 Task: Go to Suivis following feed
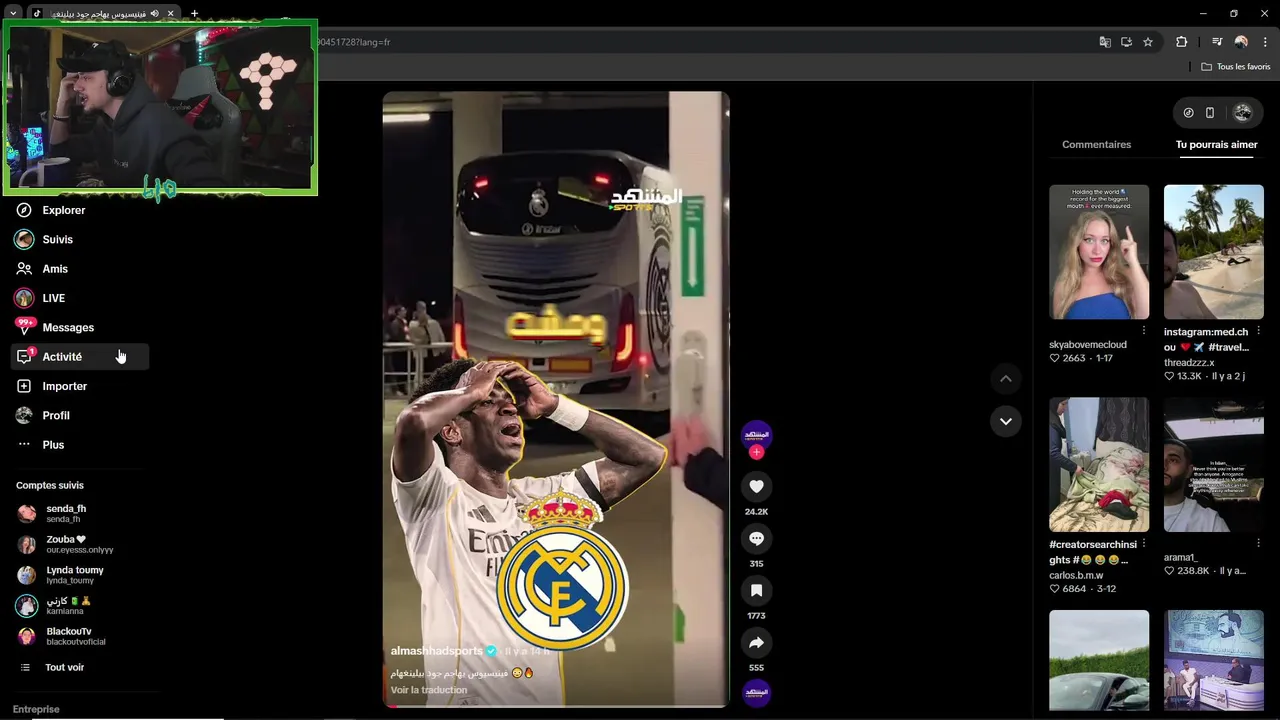coord(58,240)
